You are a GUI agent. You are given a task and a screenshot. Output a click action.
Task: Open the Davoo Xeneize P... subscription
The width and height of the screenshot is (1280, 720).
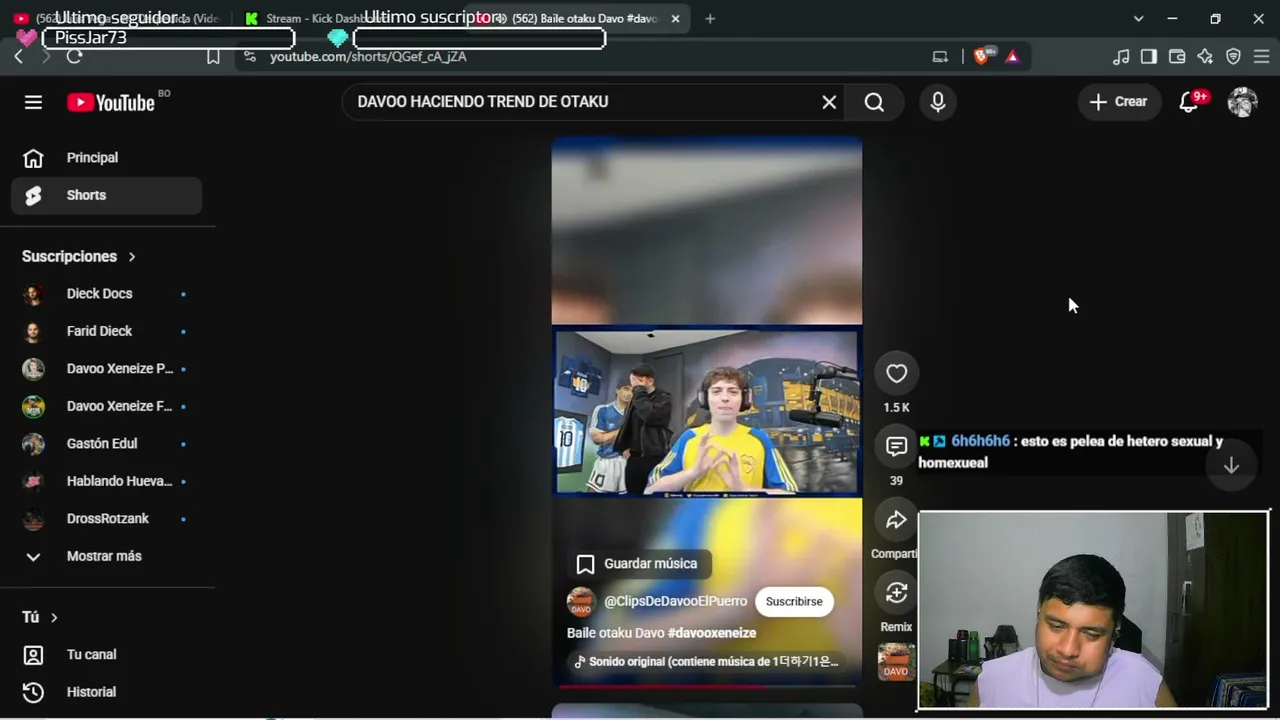tap(107, 369)
